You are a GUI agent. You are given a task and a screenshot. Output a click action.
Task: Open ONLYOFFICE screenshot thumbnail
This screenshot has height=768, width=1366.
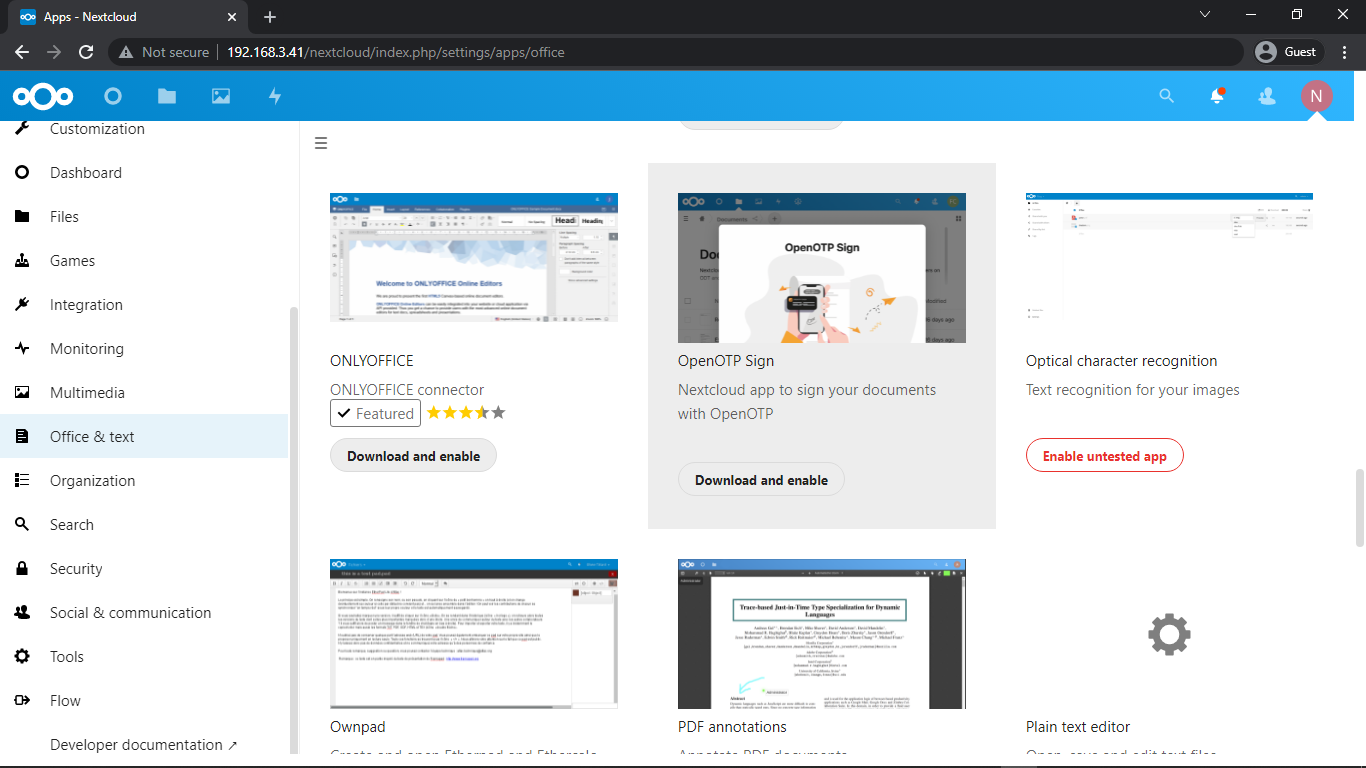click(474, 258)
